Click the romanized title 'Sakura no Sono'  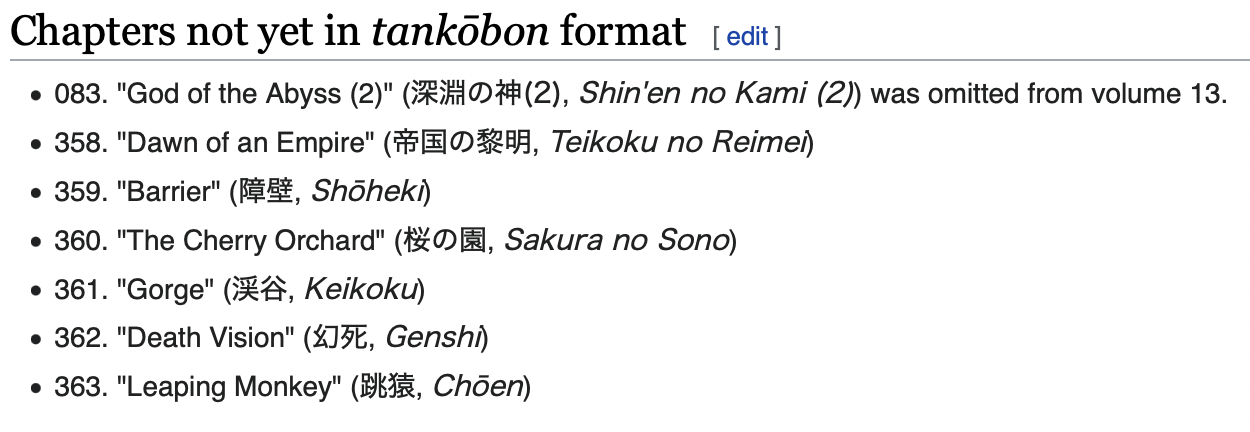coord(616,241)
